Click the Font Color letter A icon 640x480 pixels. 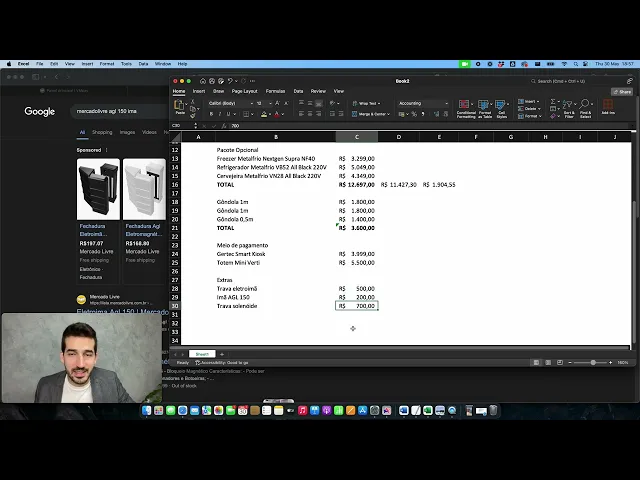pyautogui.click(x=277, y=114)
